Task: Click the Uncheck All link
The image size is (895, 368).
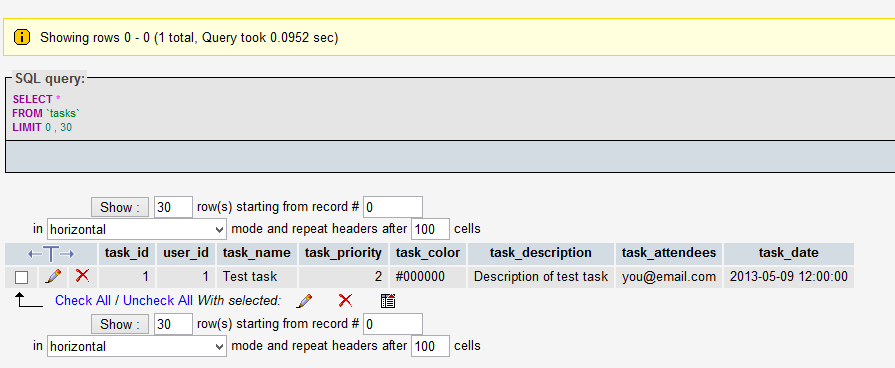Action: (158, 300)
